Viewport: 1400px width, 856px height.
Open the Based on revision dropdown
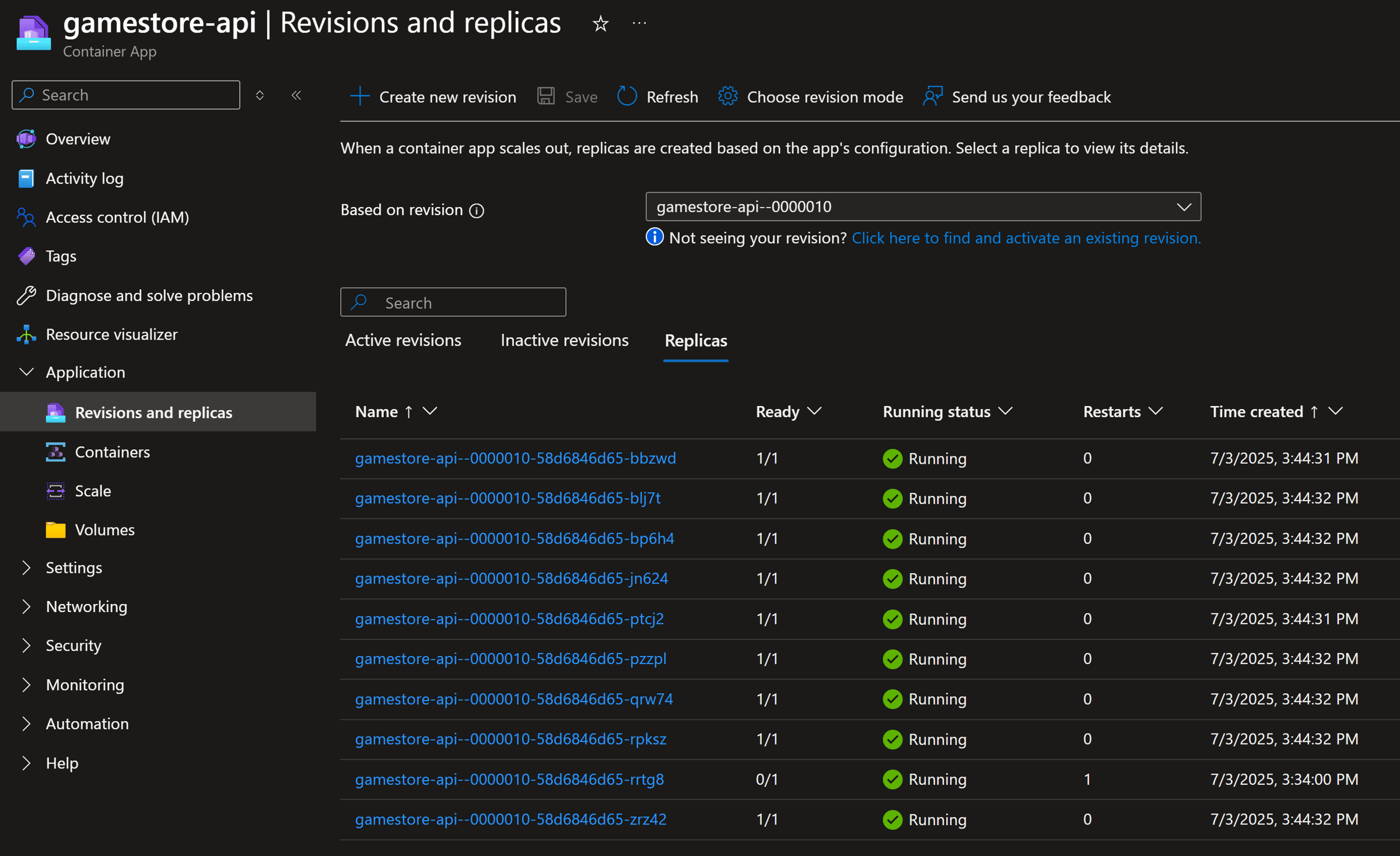[923, 207]
